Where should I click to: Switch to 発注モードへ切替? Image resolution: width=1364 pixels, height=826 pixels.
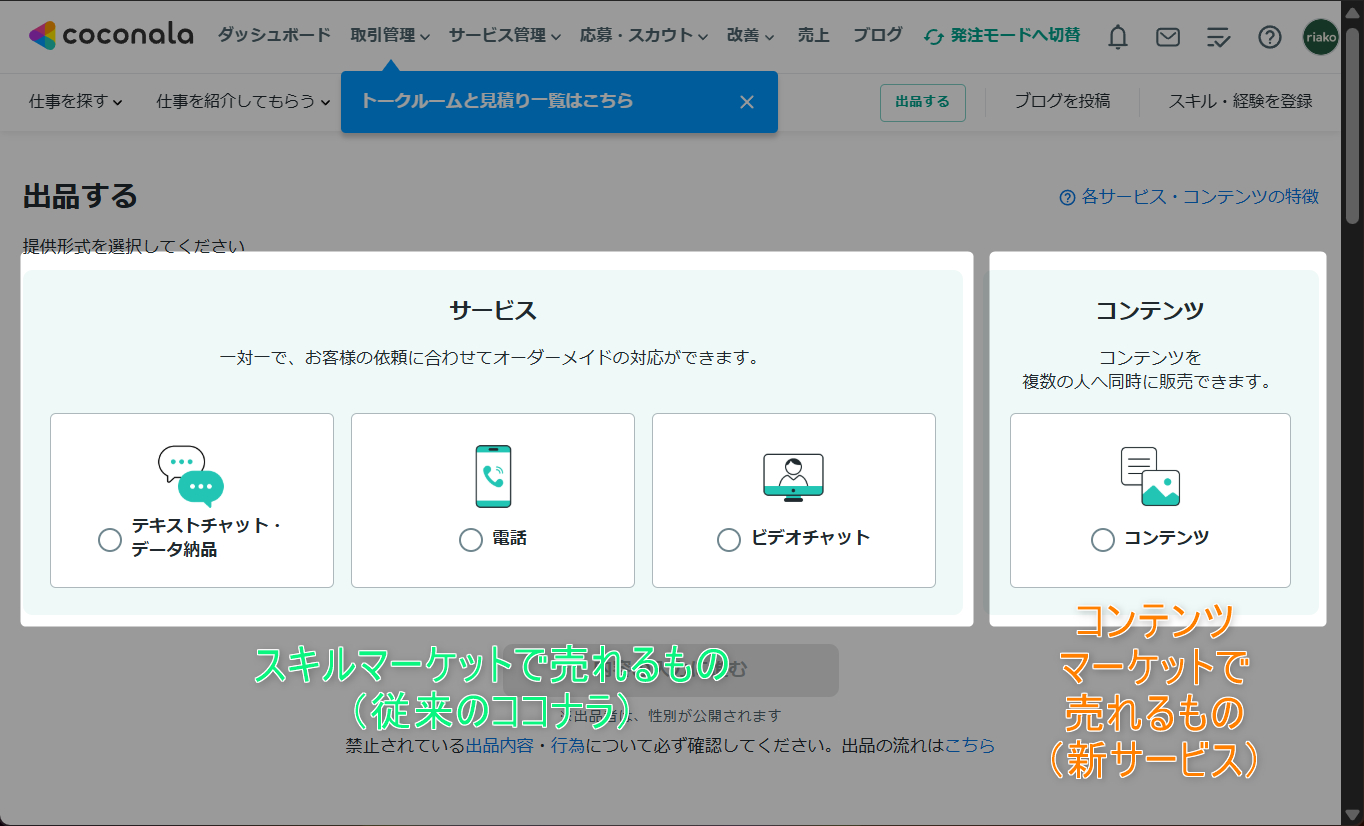pos(1002,35)
